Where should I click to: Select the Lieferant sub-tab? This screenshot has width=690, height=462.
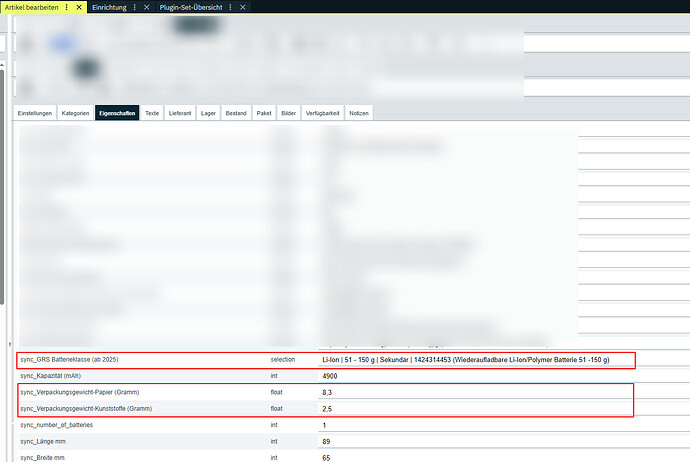(x=180, y=114)
